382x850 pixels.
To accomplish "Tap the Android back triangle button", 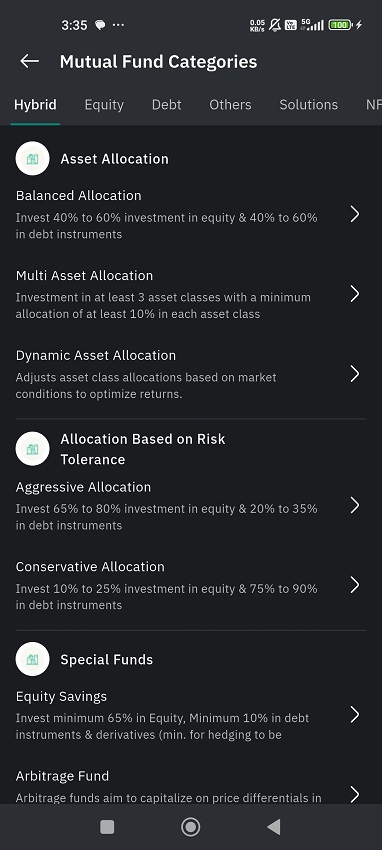I will coord(274,827).
